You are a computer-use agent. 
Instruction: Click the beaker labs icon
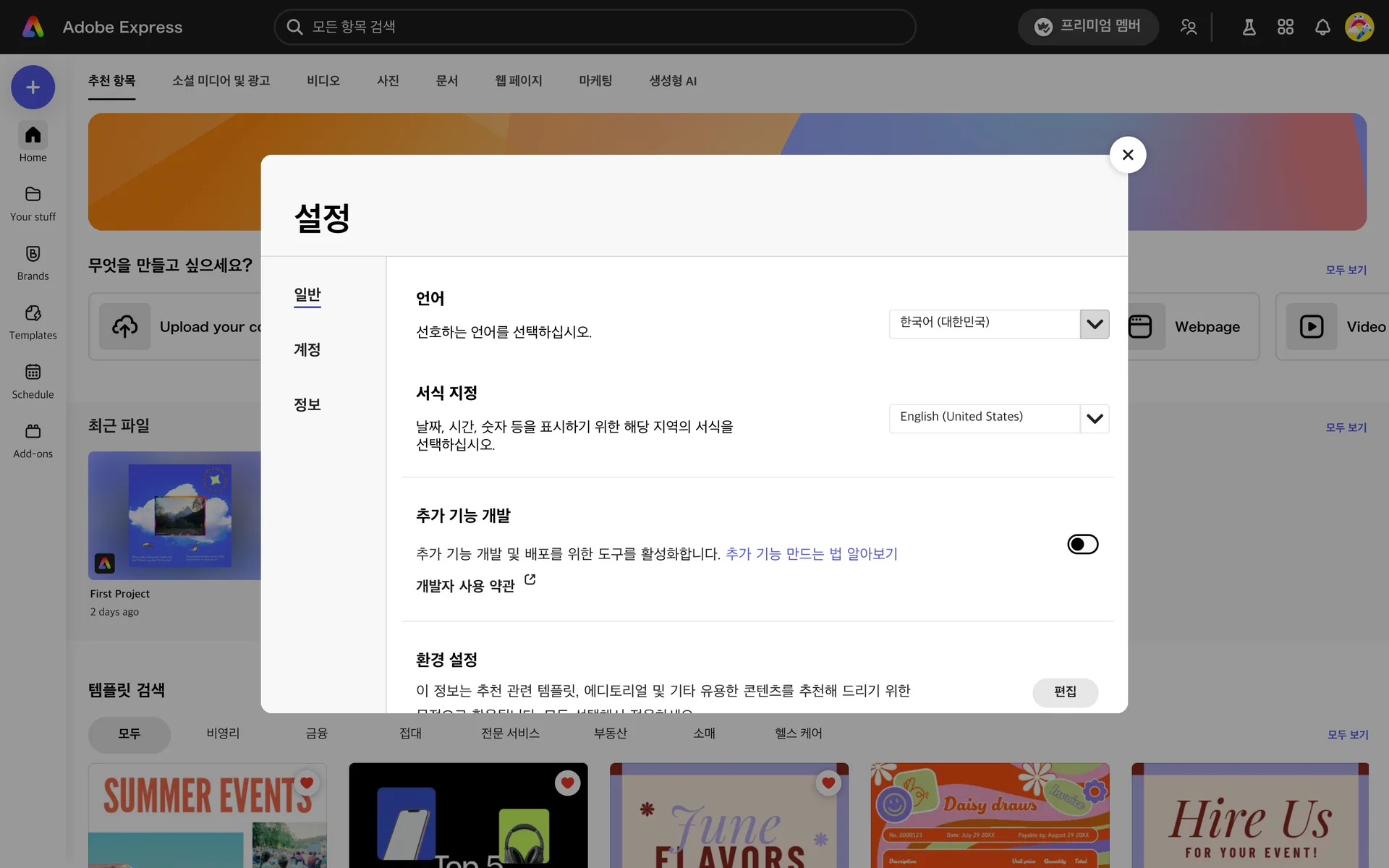[1249, 27]
